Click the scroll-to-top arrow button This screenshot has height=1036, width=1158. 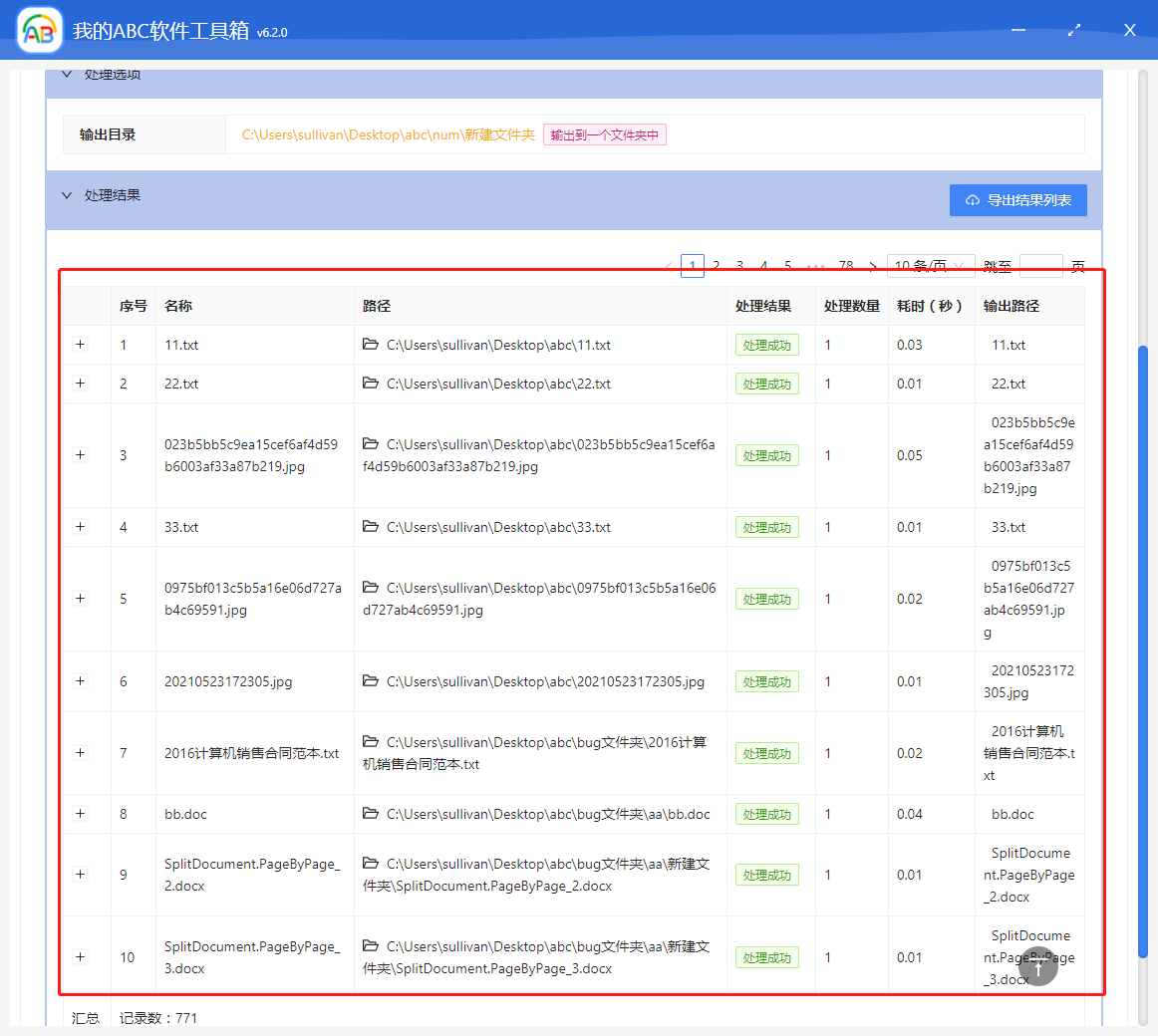[x=1037, y=966]
